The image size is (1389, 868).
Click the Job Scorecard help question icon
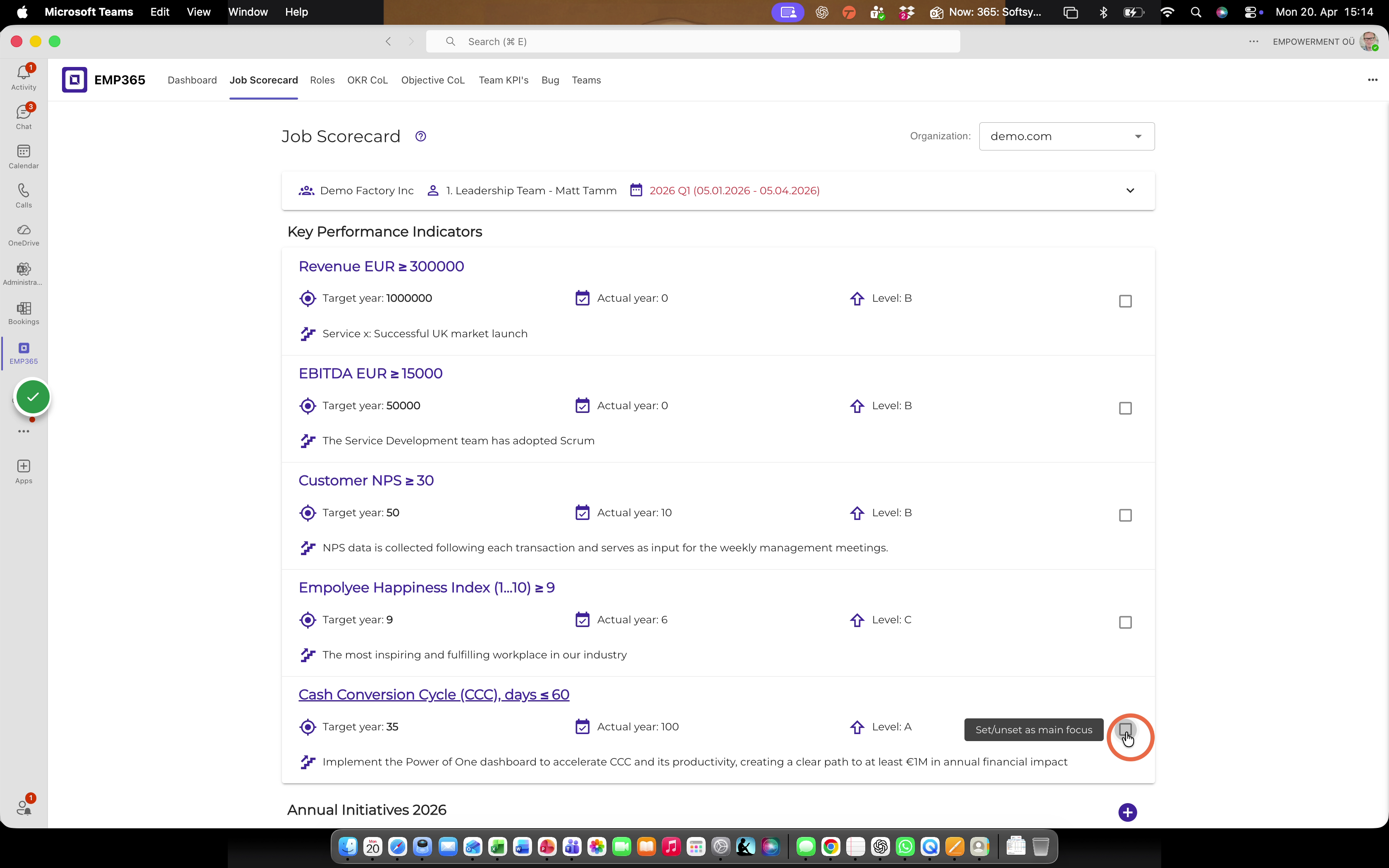pyautogui.click(x=421, y=137)
